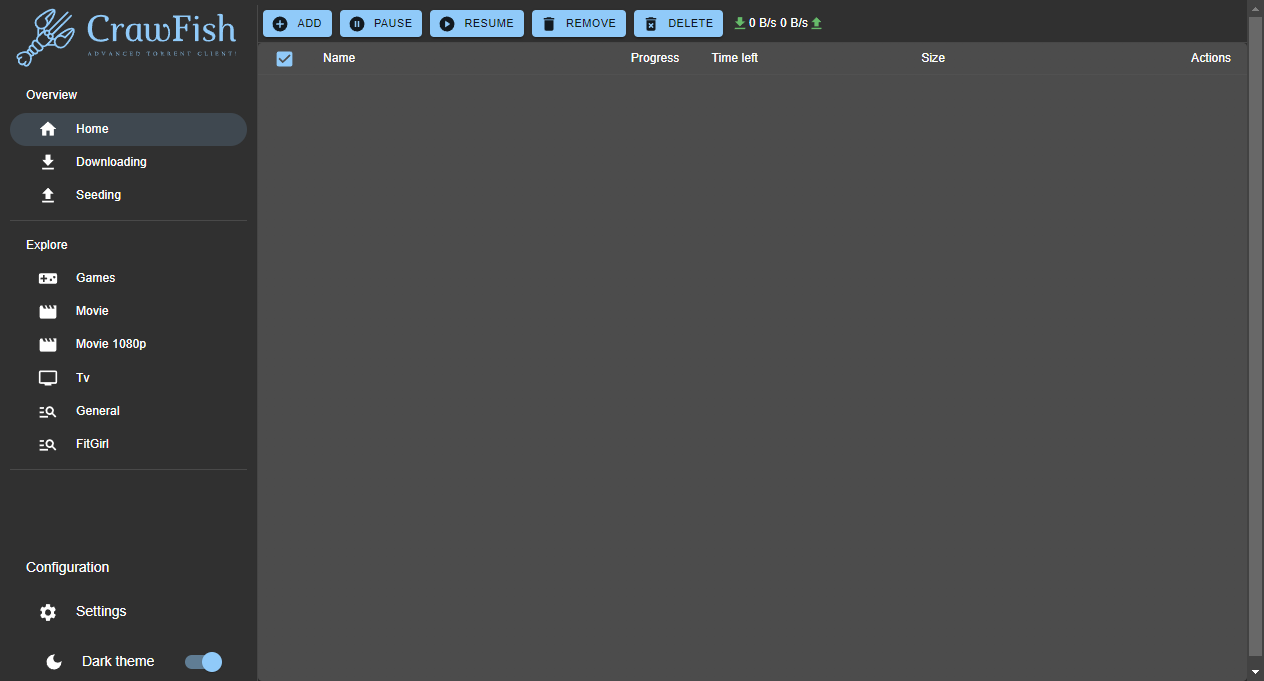This screenshot has height=681, width=1264.
Task: Click the RESUME button
Action: point(477,23)
